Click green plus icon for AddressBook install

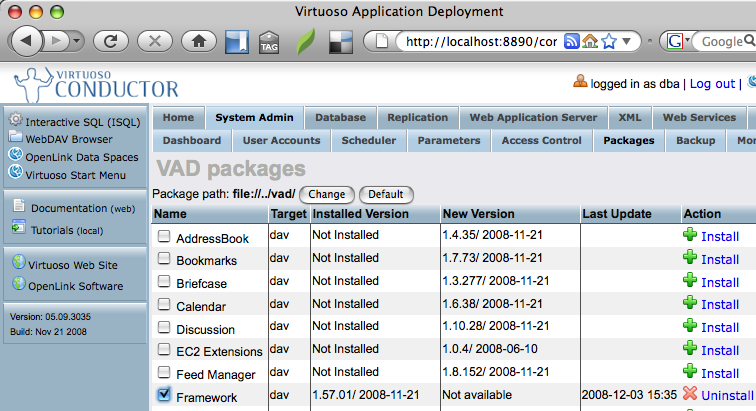pos(690,235)
